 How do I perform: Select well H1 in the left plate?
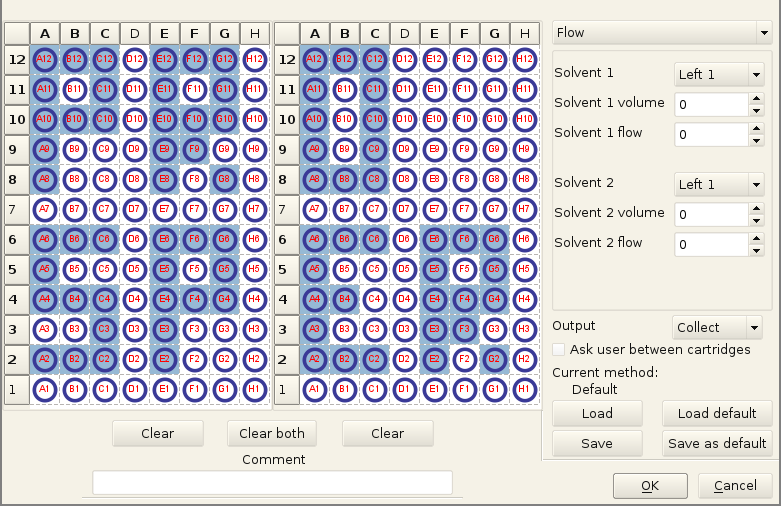(x=255, y=389)
